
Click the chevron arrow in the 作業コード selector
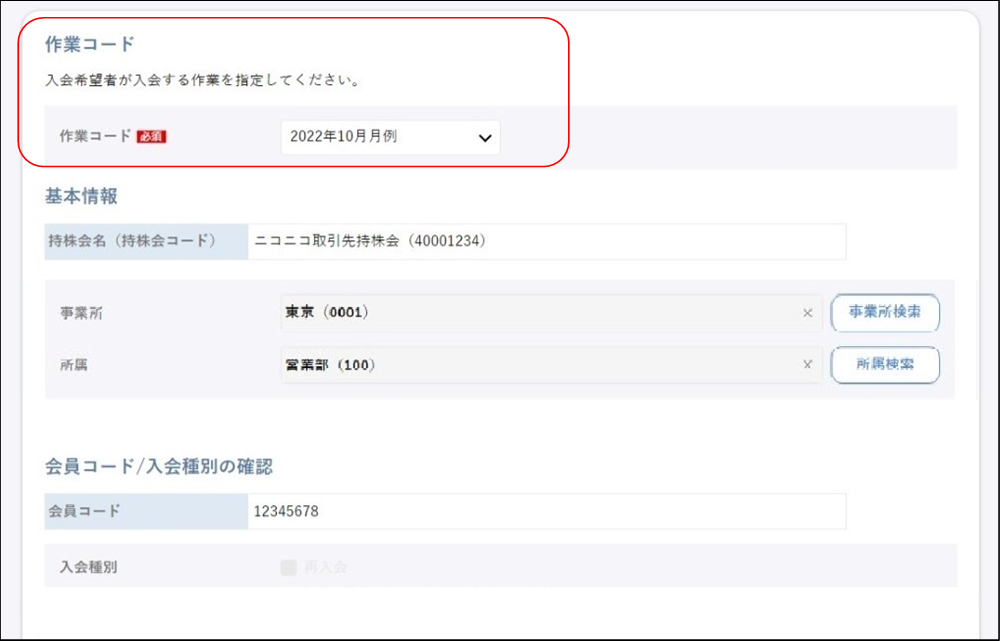click(x=485, y=138)
